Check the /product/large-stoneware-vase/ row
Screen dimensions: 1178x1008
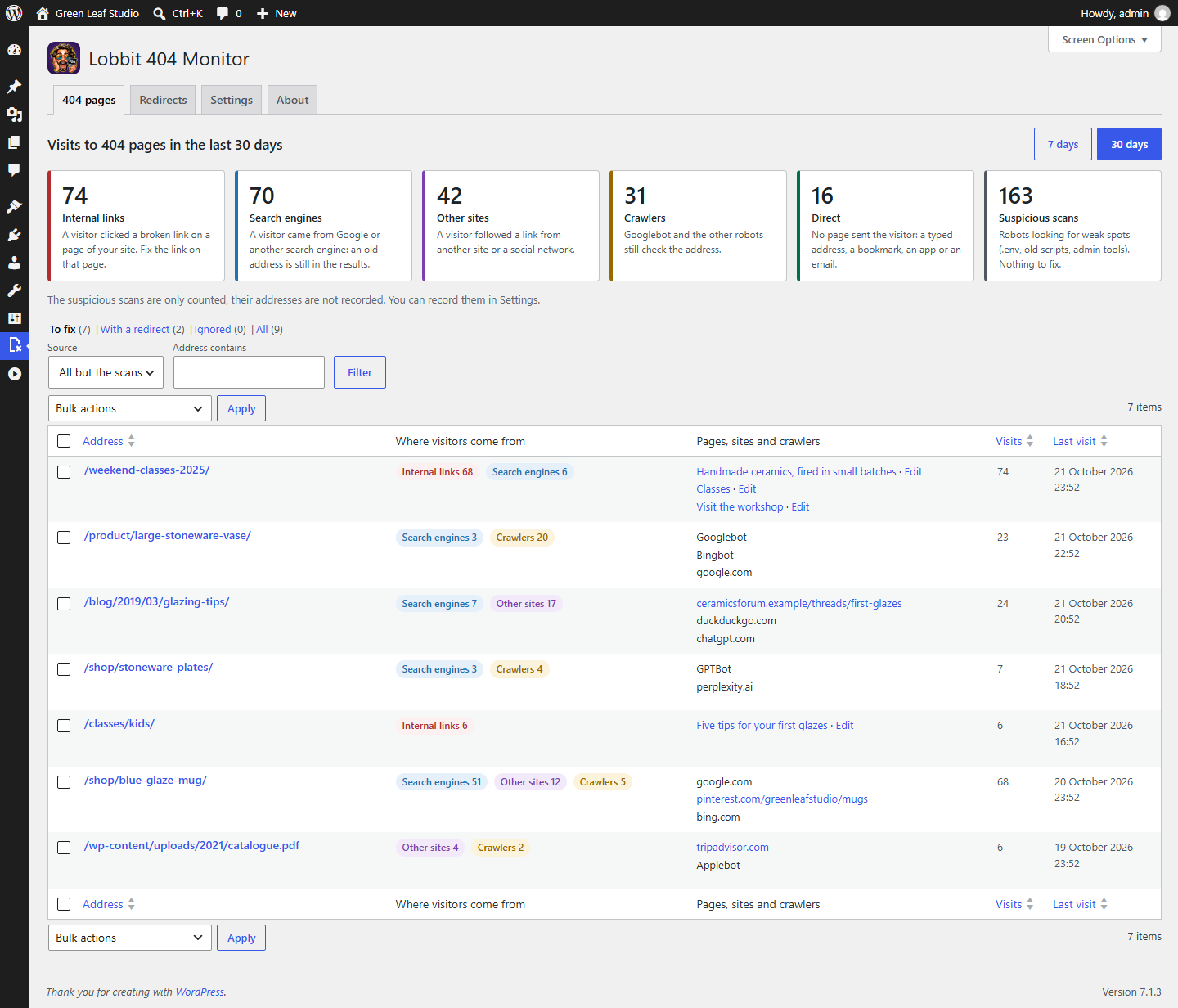pos(64,538)
